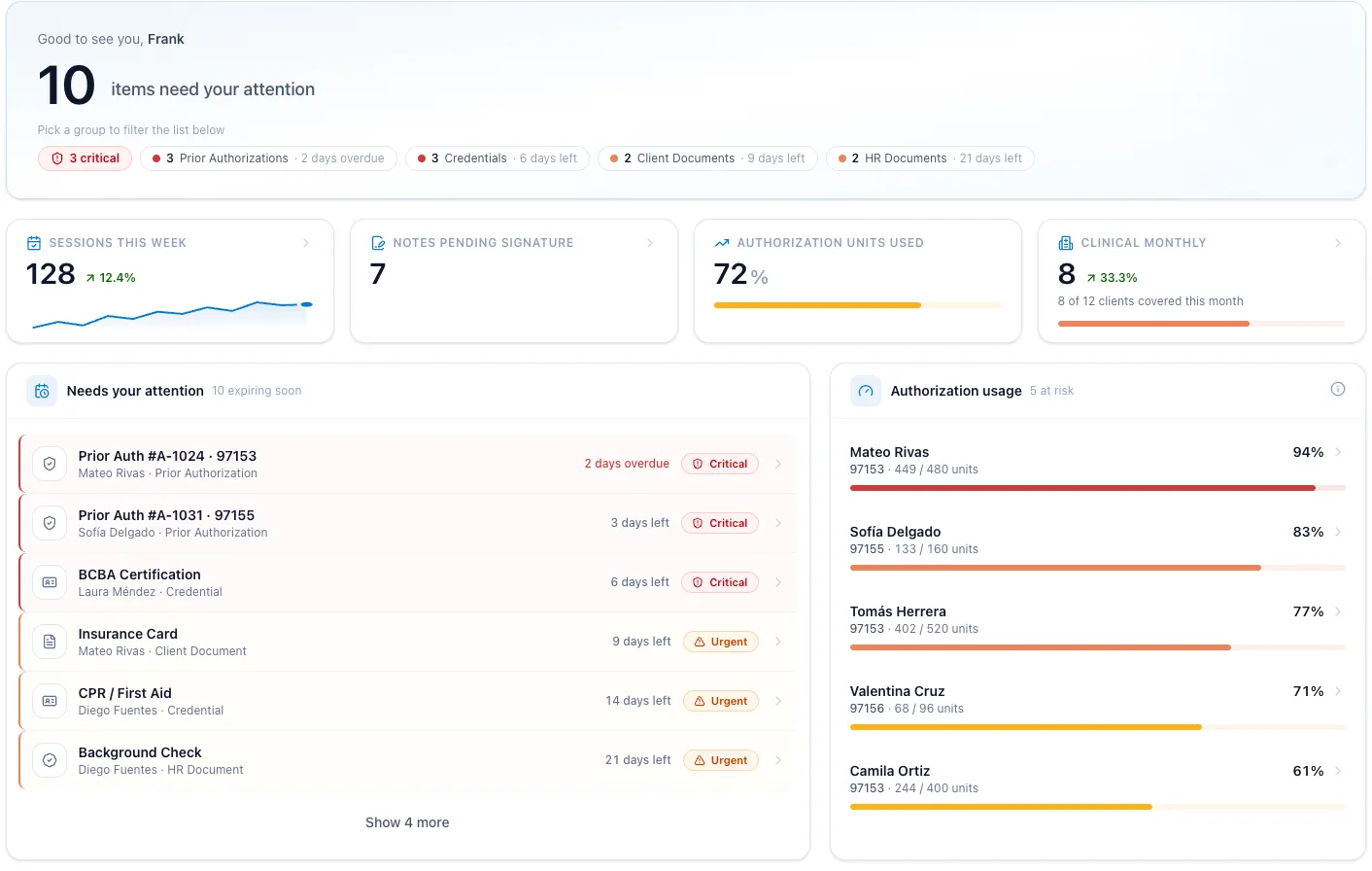Select Prior Auth #A-1024 · 97153 title
This screenshot has height=871, width=1372.
click(x=167, y=456)
